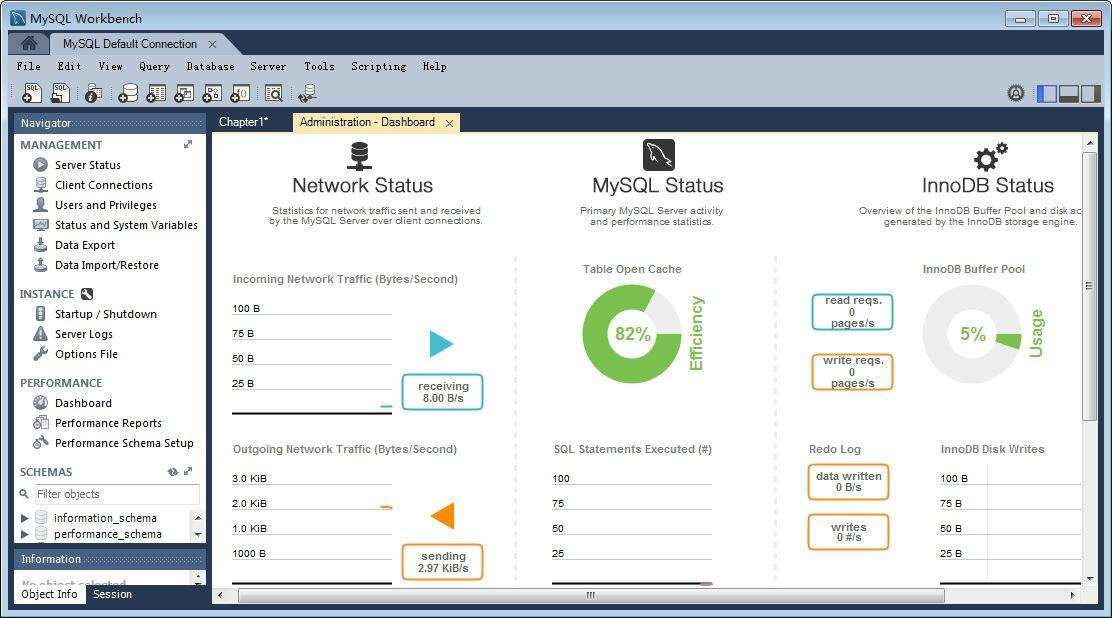Expand the SCHEMAS section to full view
1112x618 pixels.
188,471
